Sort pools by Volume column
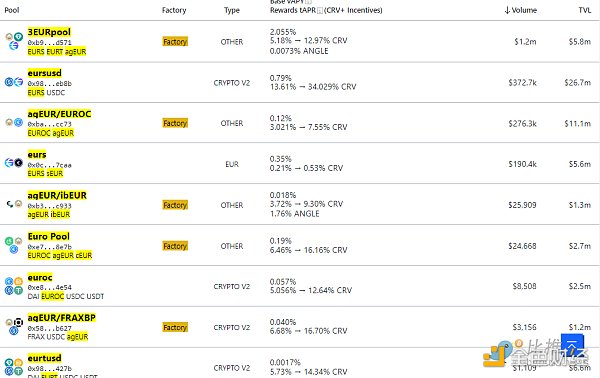This screenshot has width=600, height=378. coord(520,10)
